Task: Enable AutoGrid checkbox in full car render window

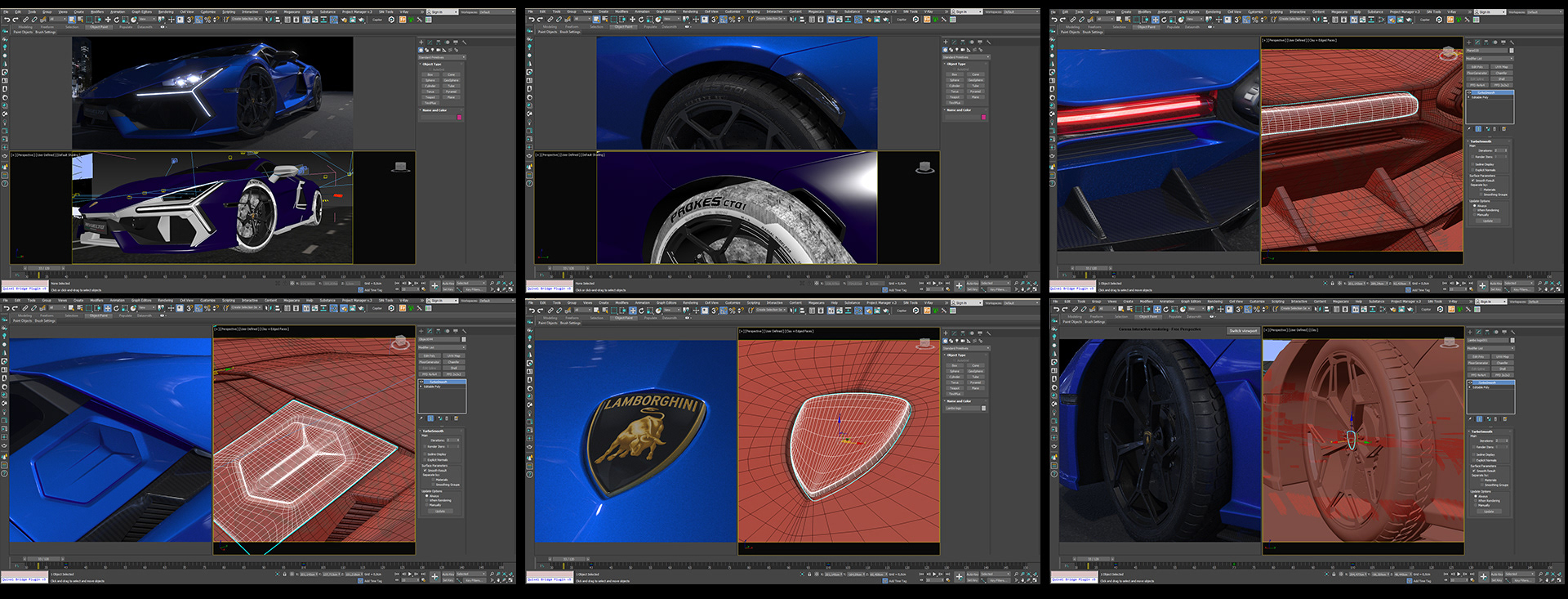Action: pos(430,69)
